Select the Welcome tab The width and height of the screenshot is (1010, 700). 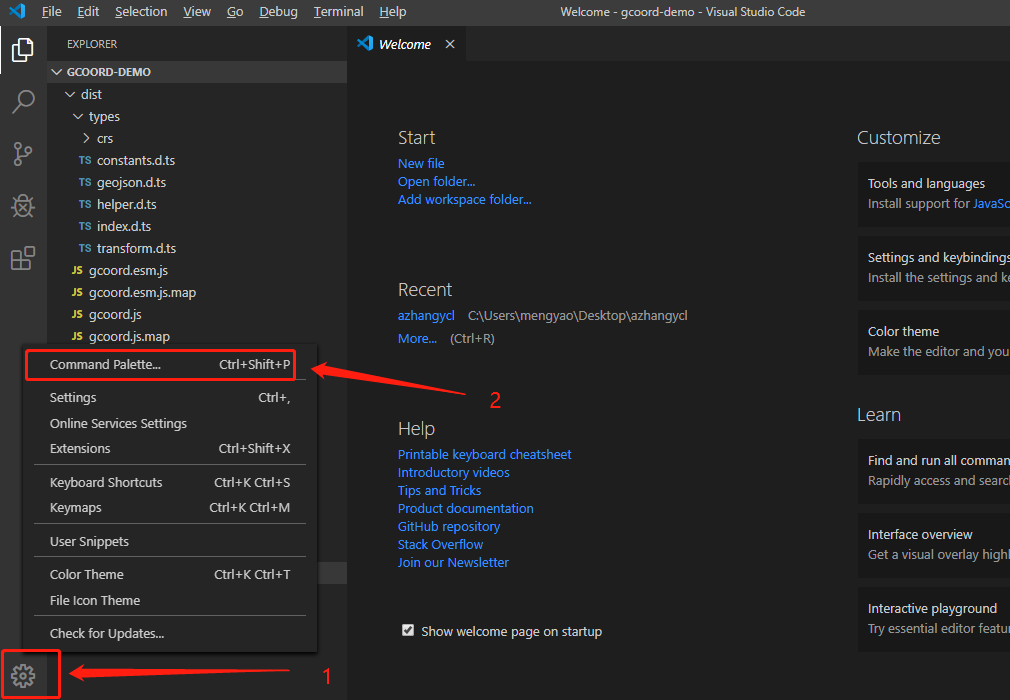(405, 44)
